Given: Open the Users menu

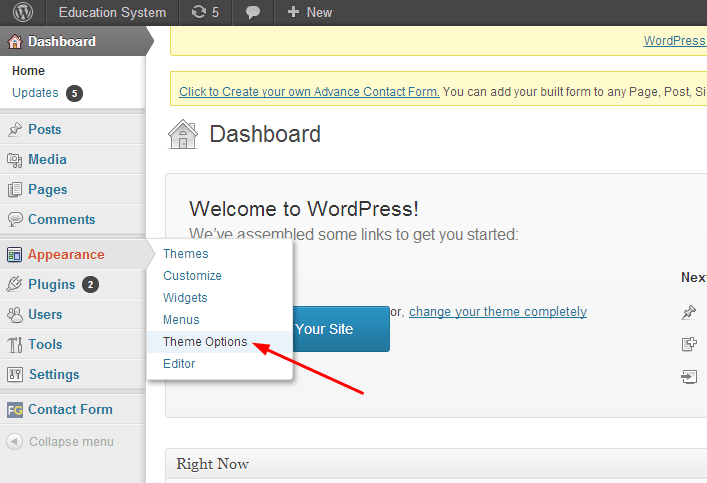Looking at the screenshot, I should tap(73, 315).
